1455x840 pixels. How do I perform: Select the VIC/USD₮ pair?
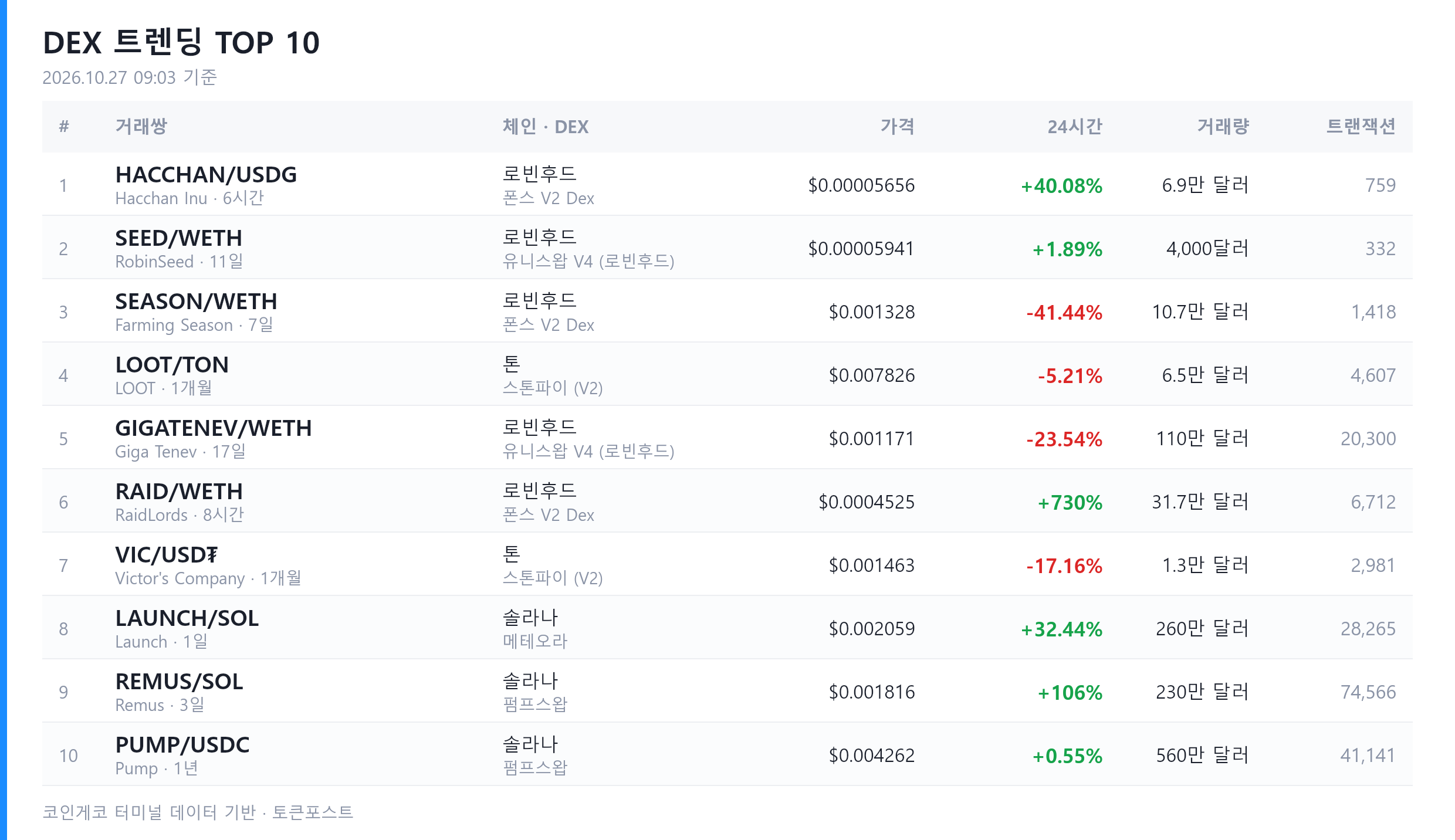[x=167, y=555]
